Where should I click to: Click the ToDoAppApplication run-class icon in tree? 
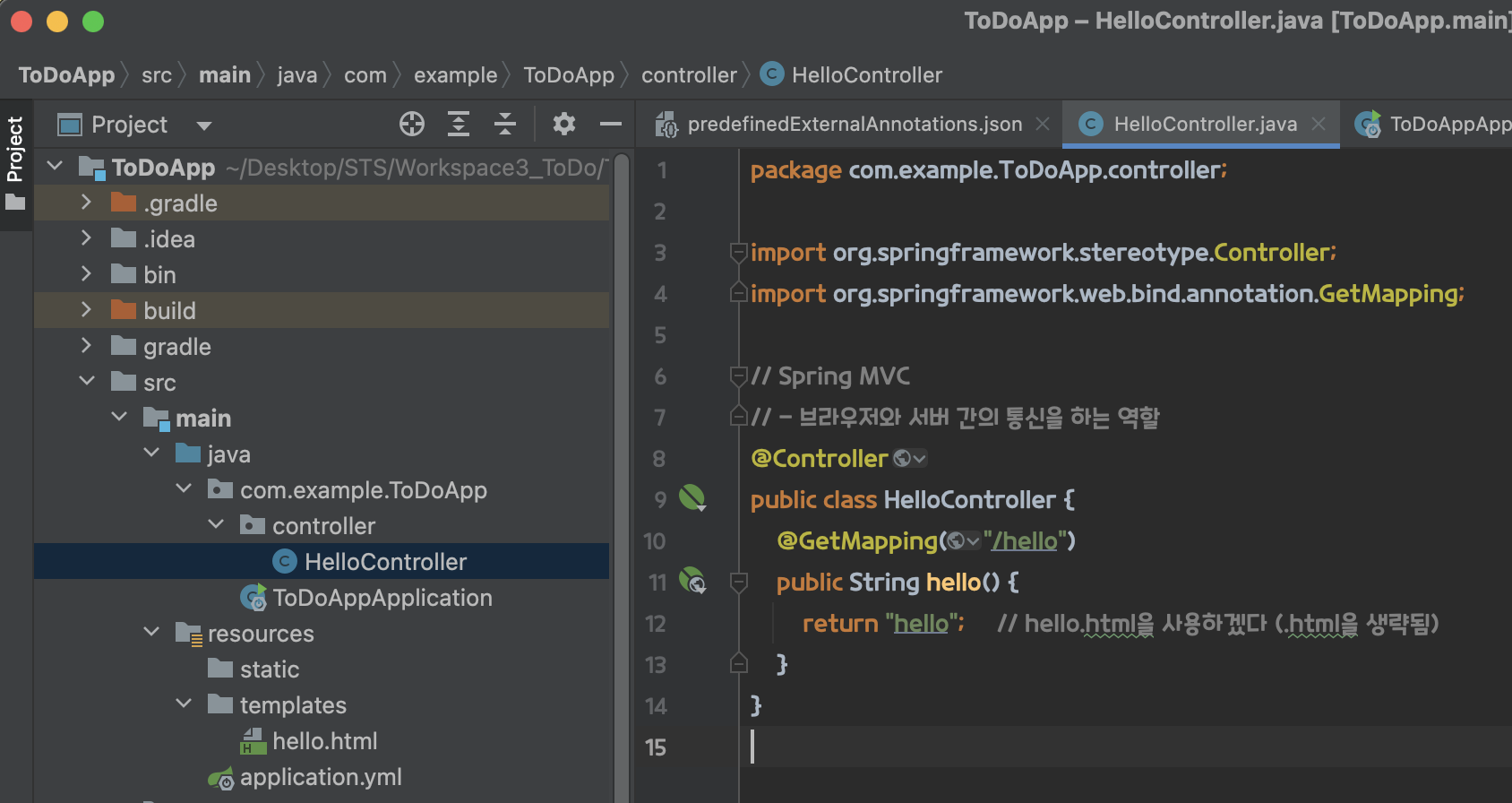coord(253,597)
